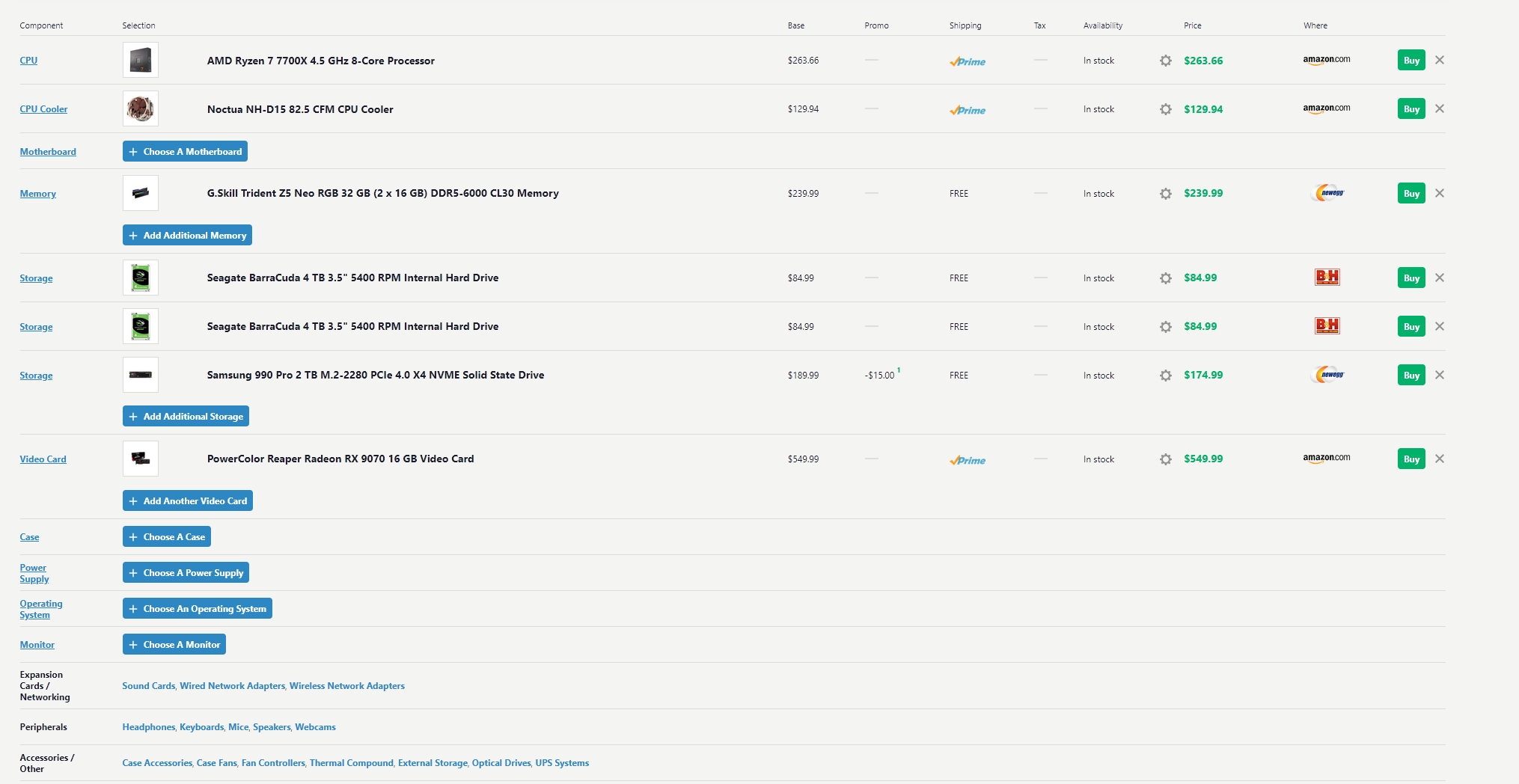Image resolution: width=1519 pixels, height=784 pixels.
Task: Open the Video Card component link
Action: pos(43,459)
